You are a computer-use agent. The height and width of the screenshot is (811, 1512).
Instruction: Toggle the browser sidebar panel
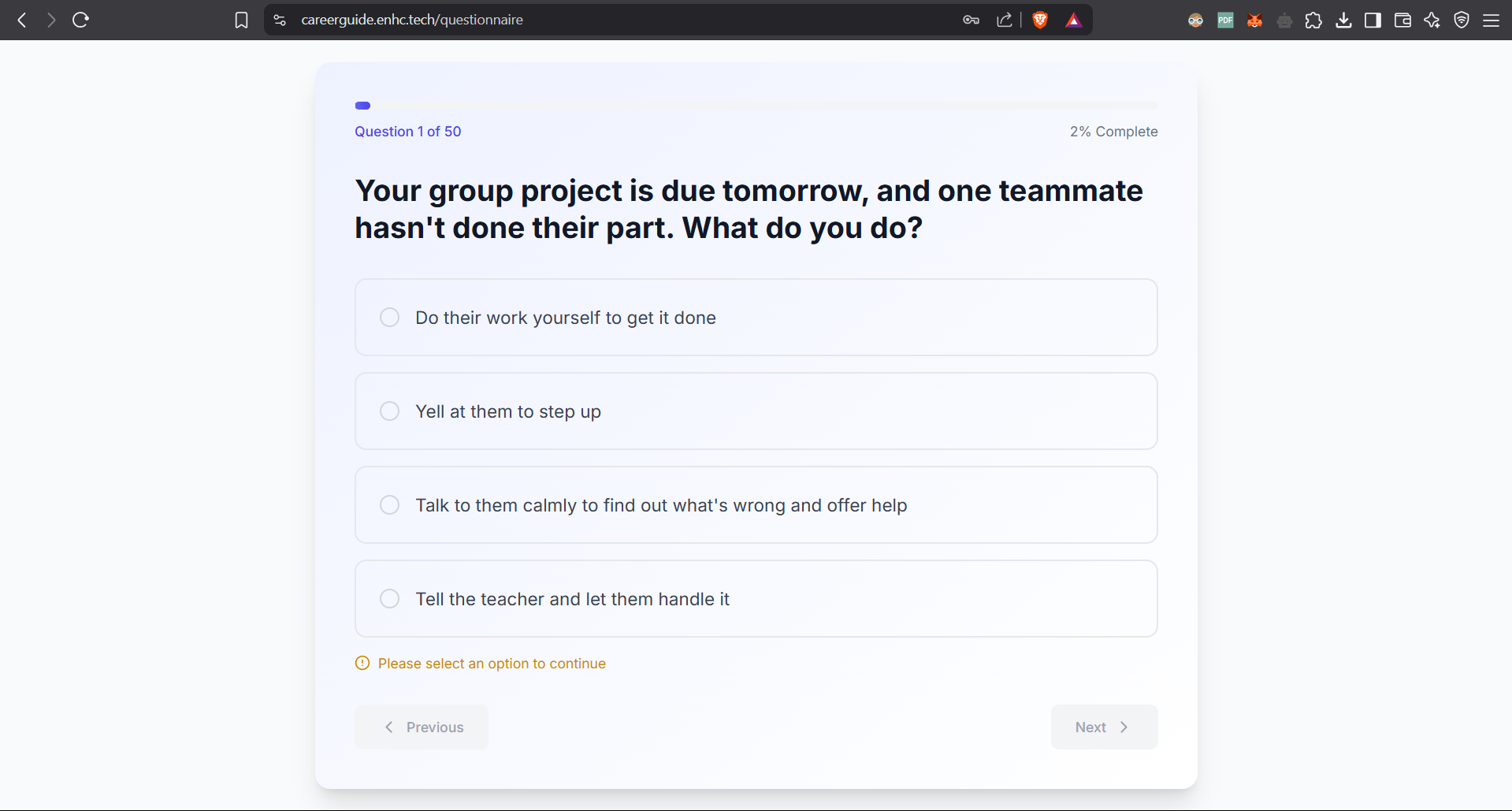click(x=1373, y=20)
